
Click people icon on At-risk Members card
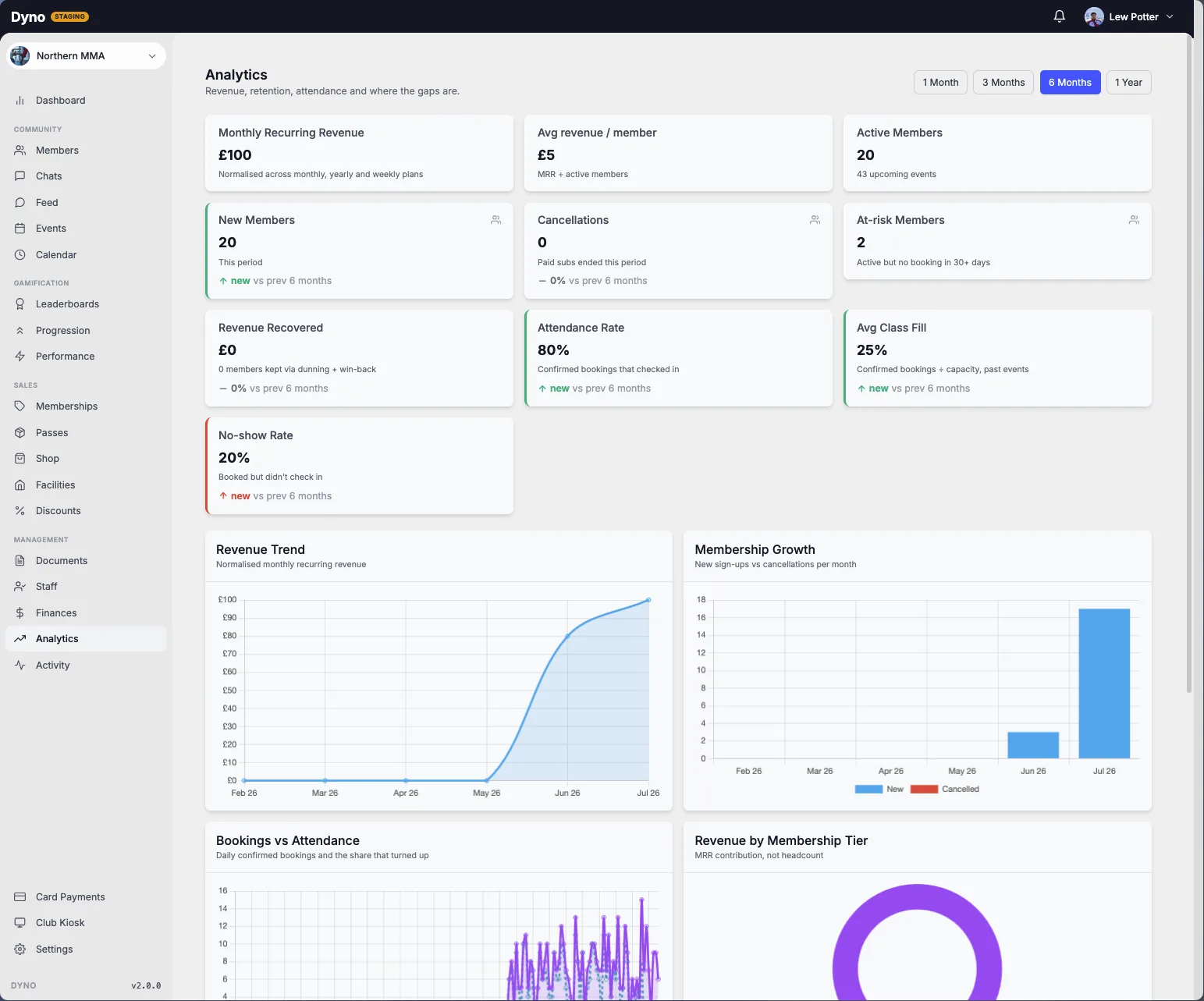[x=1134, y=220]
